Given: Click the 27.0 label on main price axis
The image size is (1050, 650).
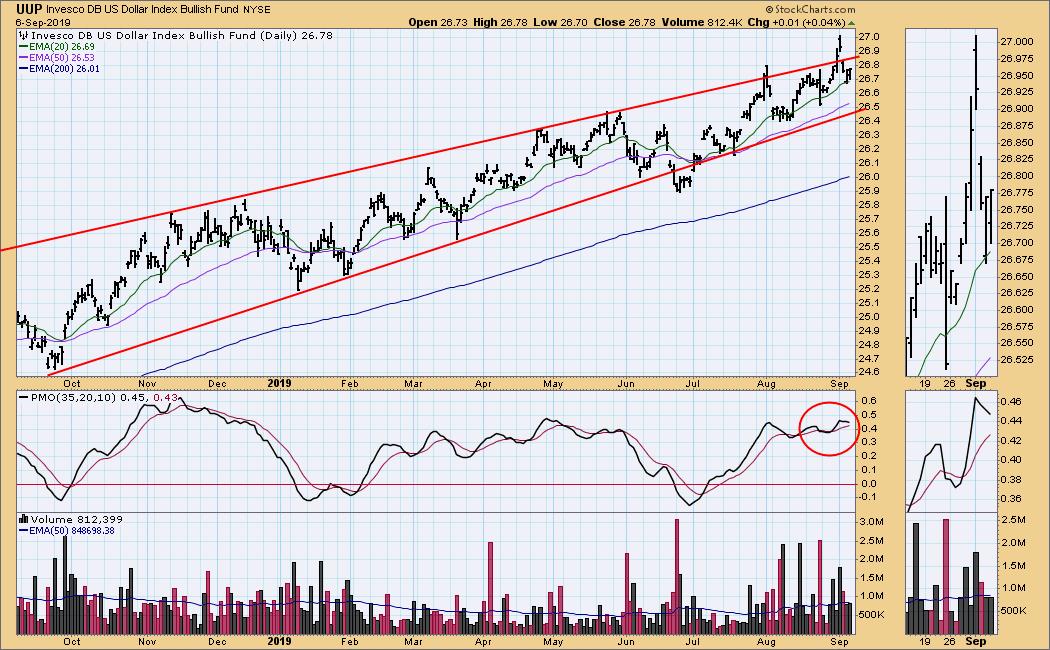Looking at the screenshot, I should [x=871, y=37].
